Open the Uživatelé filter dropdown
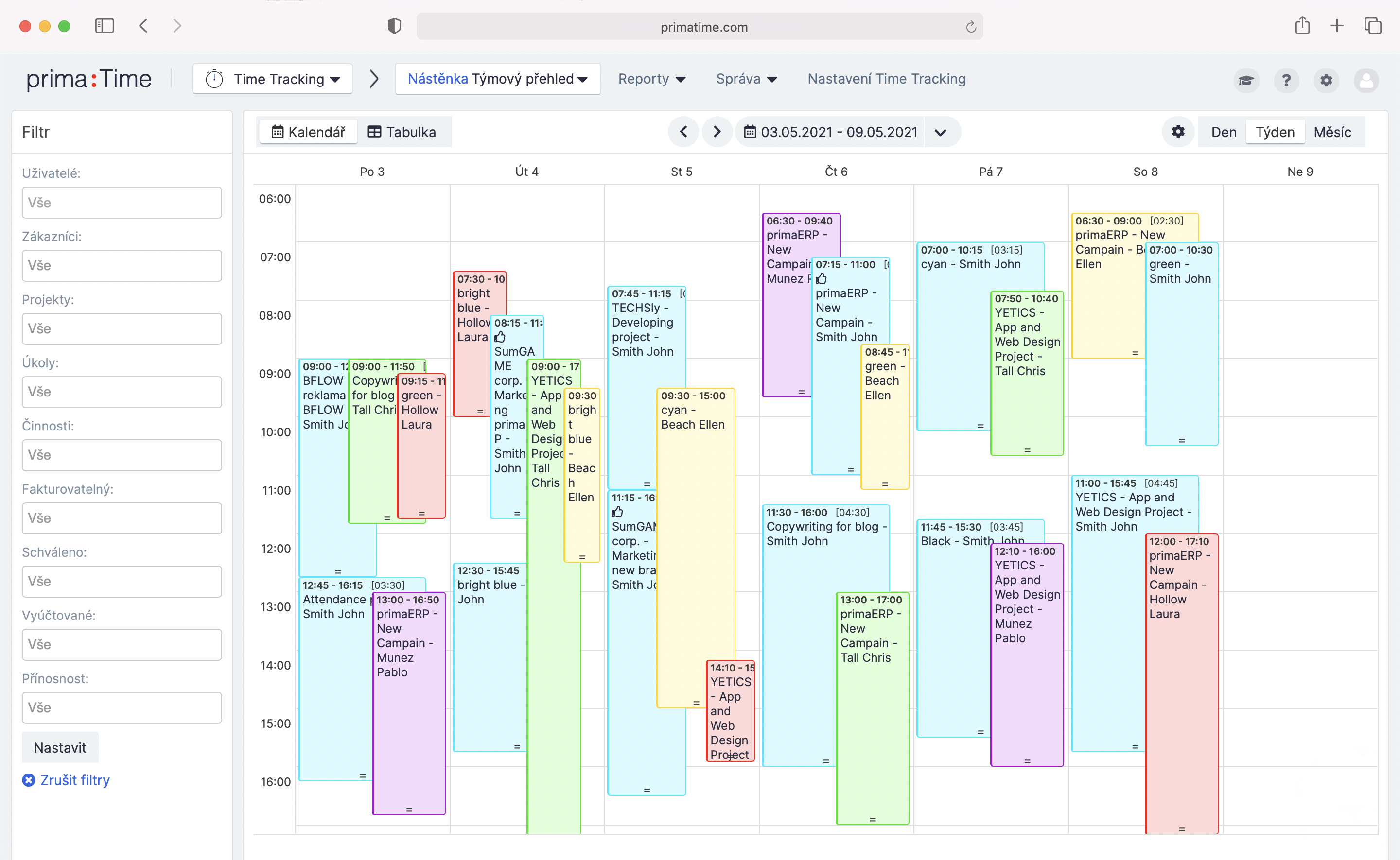The width and height of the screenshot is (1400, 860). pyautogui.click(x=122, y=203)
